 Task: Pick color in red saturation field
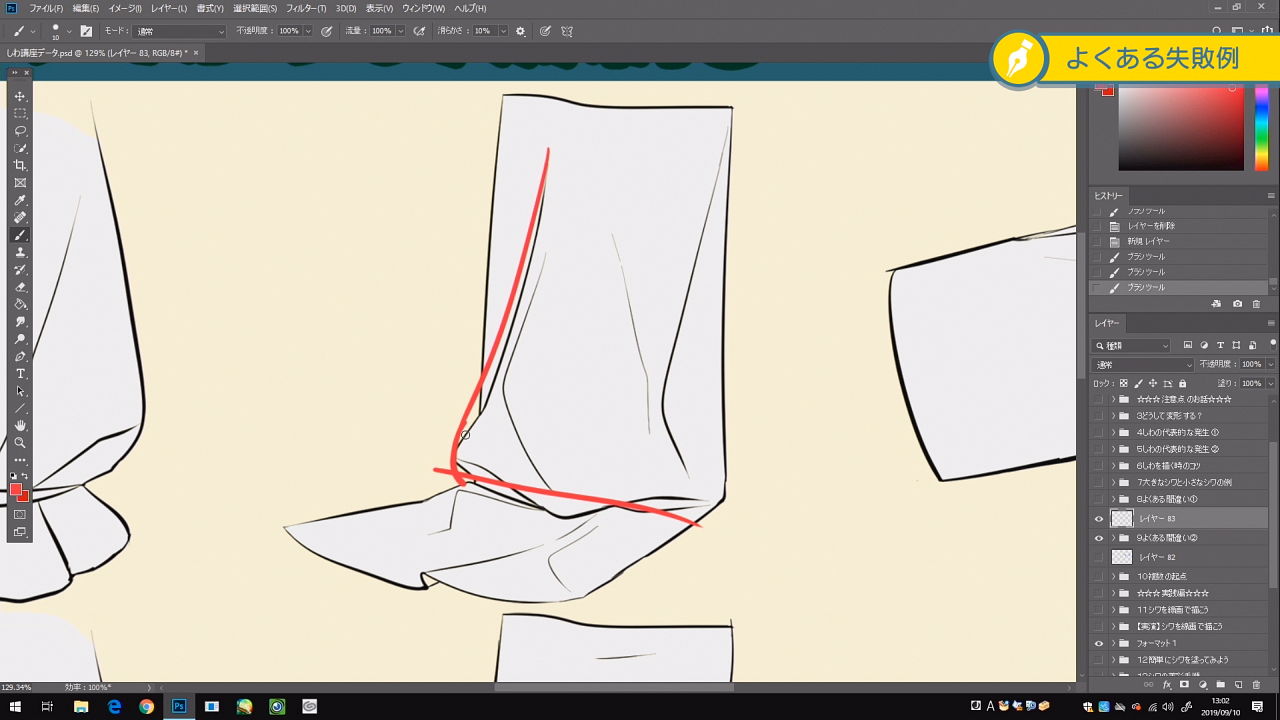(1181, 128)
